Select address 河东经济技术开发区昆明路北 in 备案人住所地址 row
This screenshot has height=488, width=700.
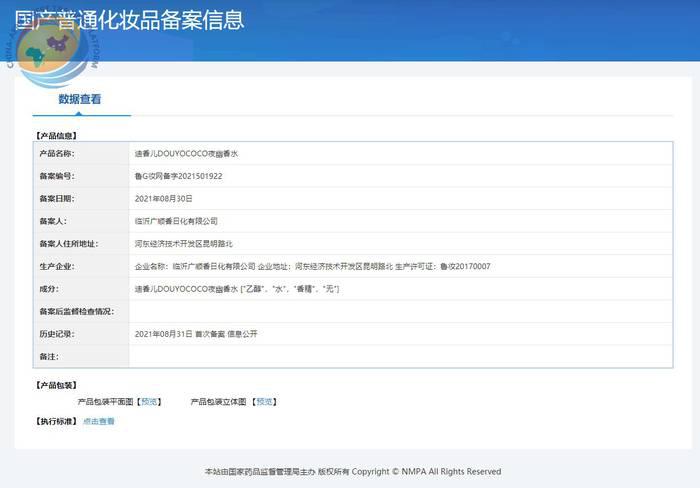(x=183, y=244)
